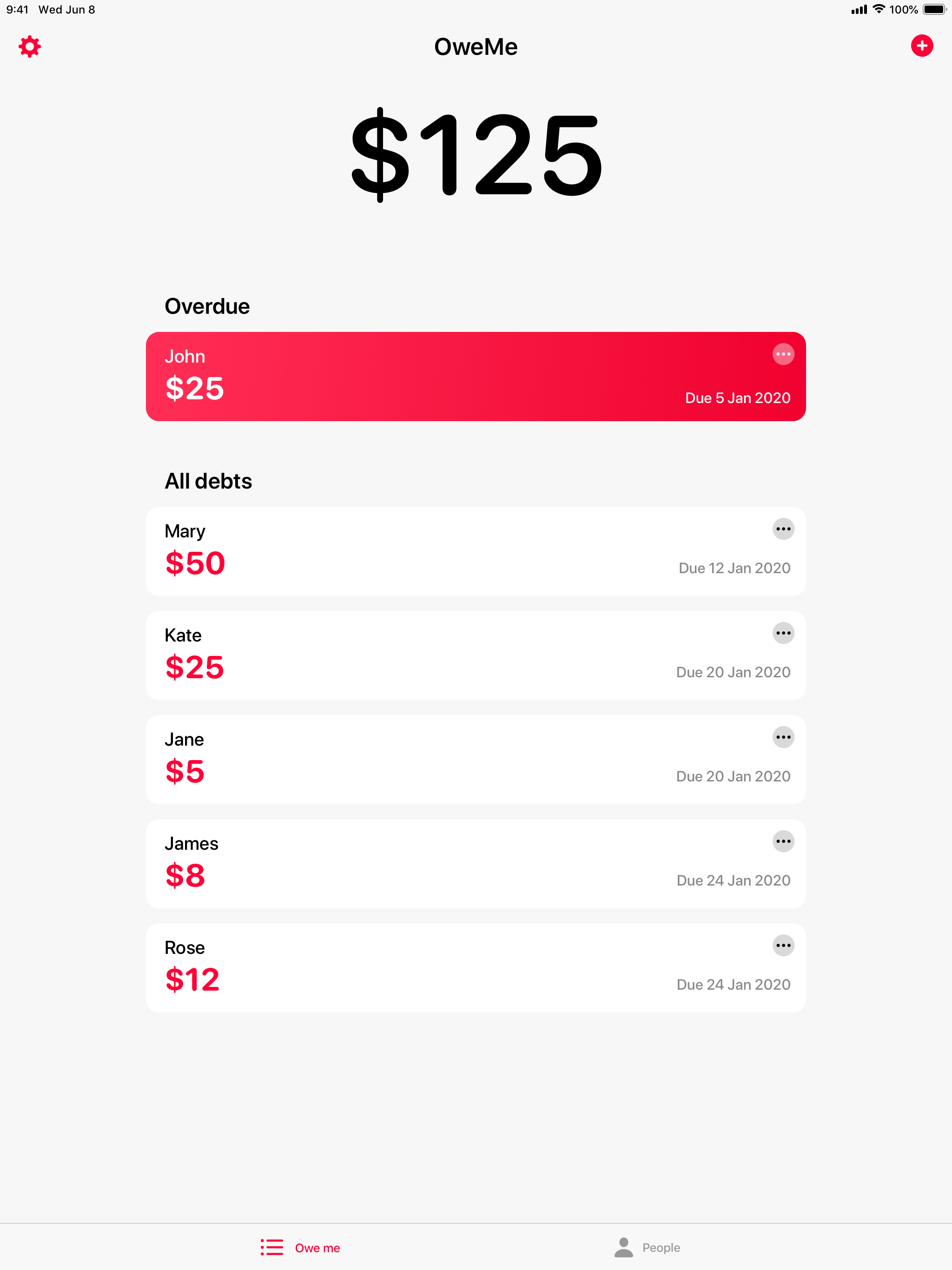952x1270 pixels.
Task: Tap the Owe me list icon
Action: click(x=272, y=1247)
